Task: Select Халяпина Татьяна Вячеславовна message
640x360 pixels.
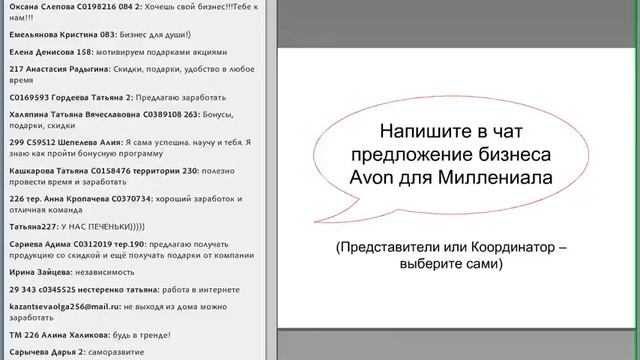Action: (121, 120)
